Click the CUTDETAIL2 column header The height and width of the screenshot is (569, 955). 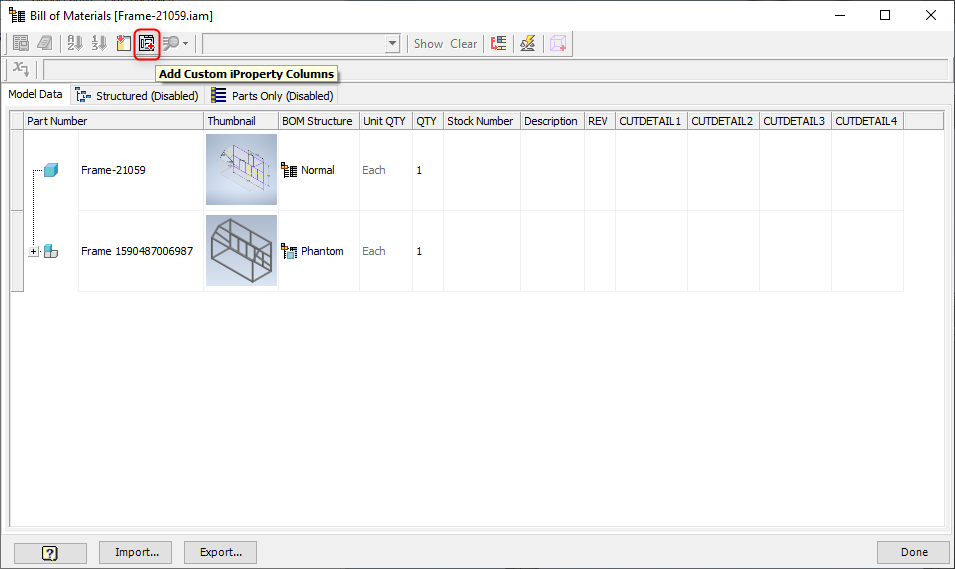click(x=723, y=121)
